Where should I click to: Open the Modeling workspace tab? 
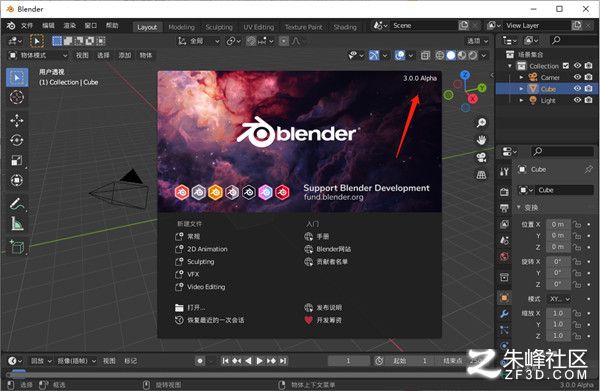click(x=181, y=27)
